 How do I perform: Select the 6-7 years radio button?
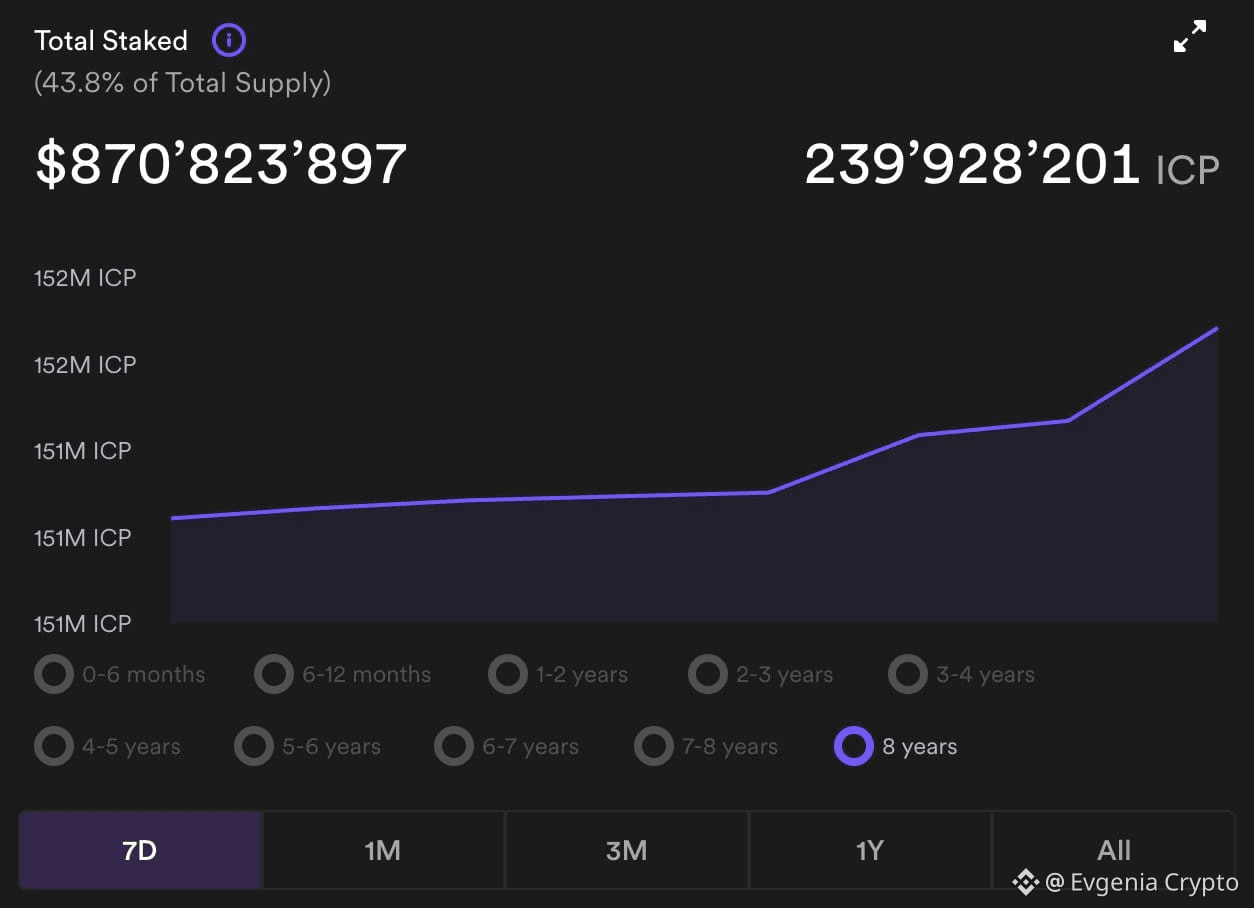(x=454, y=746)
